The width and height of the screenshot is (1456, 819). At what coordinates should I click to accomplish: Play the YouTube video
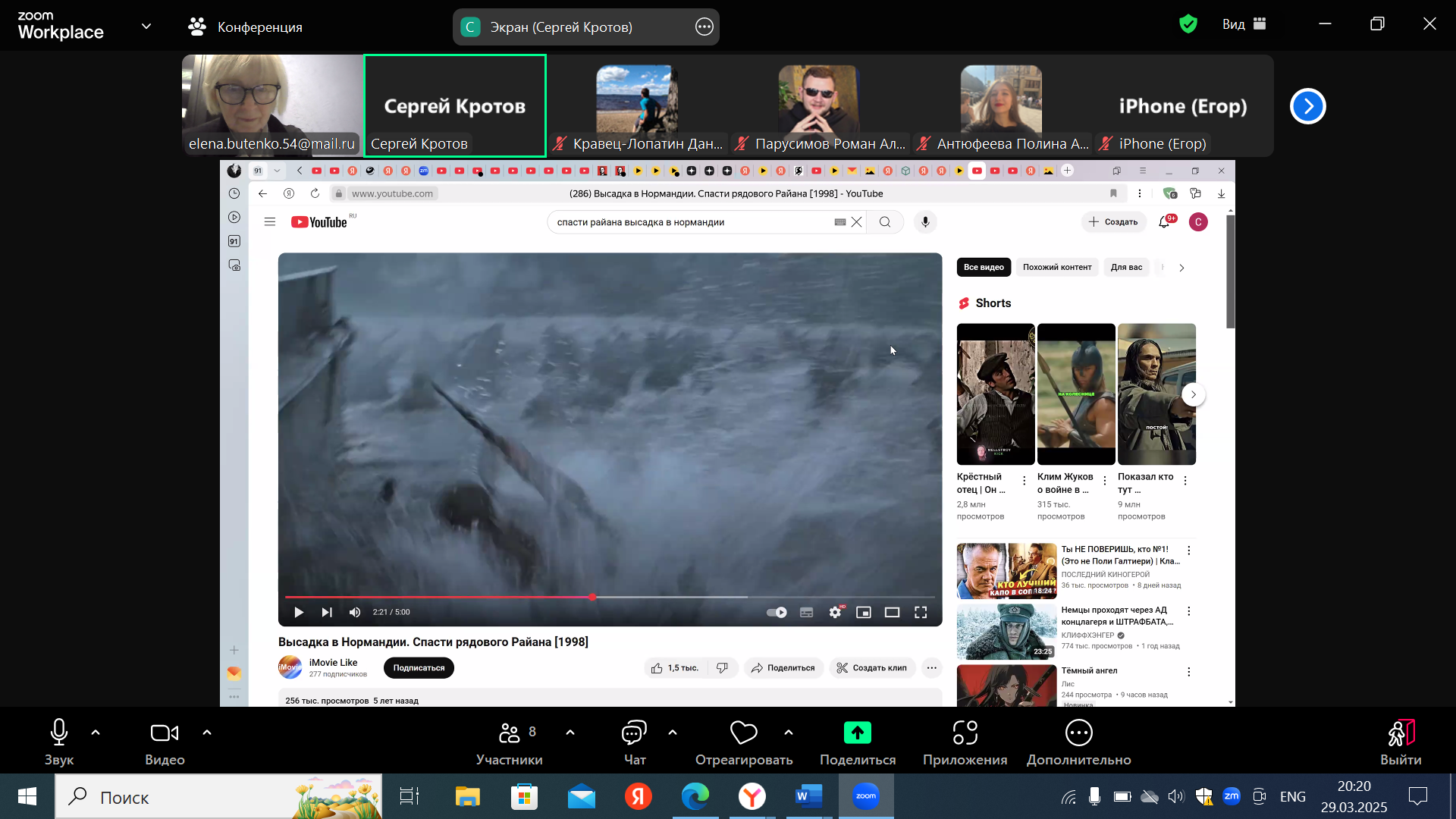[x=299, y=613]
